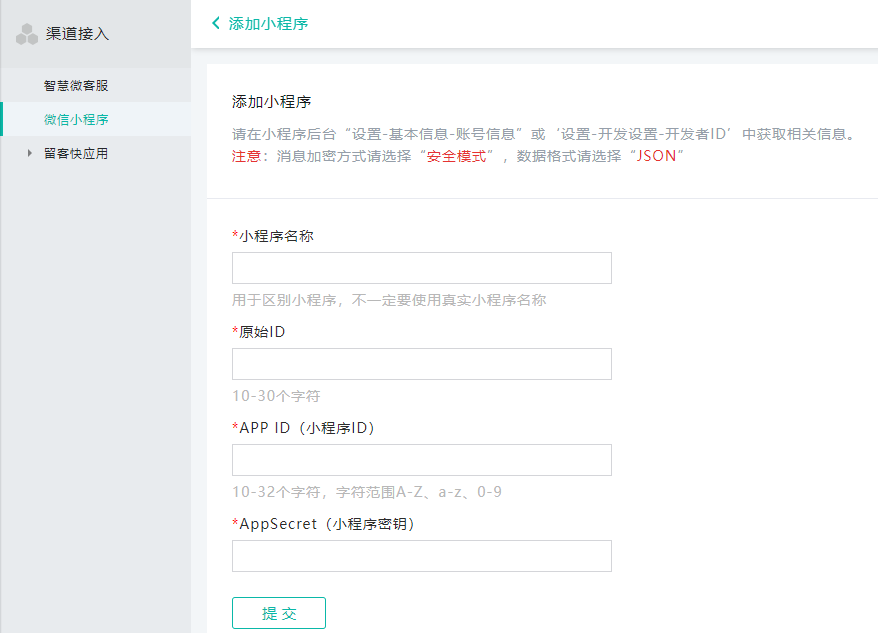Click the 添加小程序 back link text
Screen dimensions: 878x633
(x=268, y=23)
